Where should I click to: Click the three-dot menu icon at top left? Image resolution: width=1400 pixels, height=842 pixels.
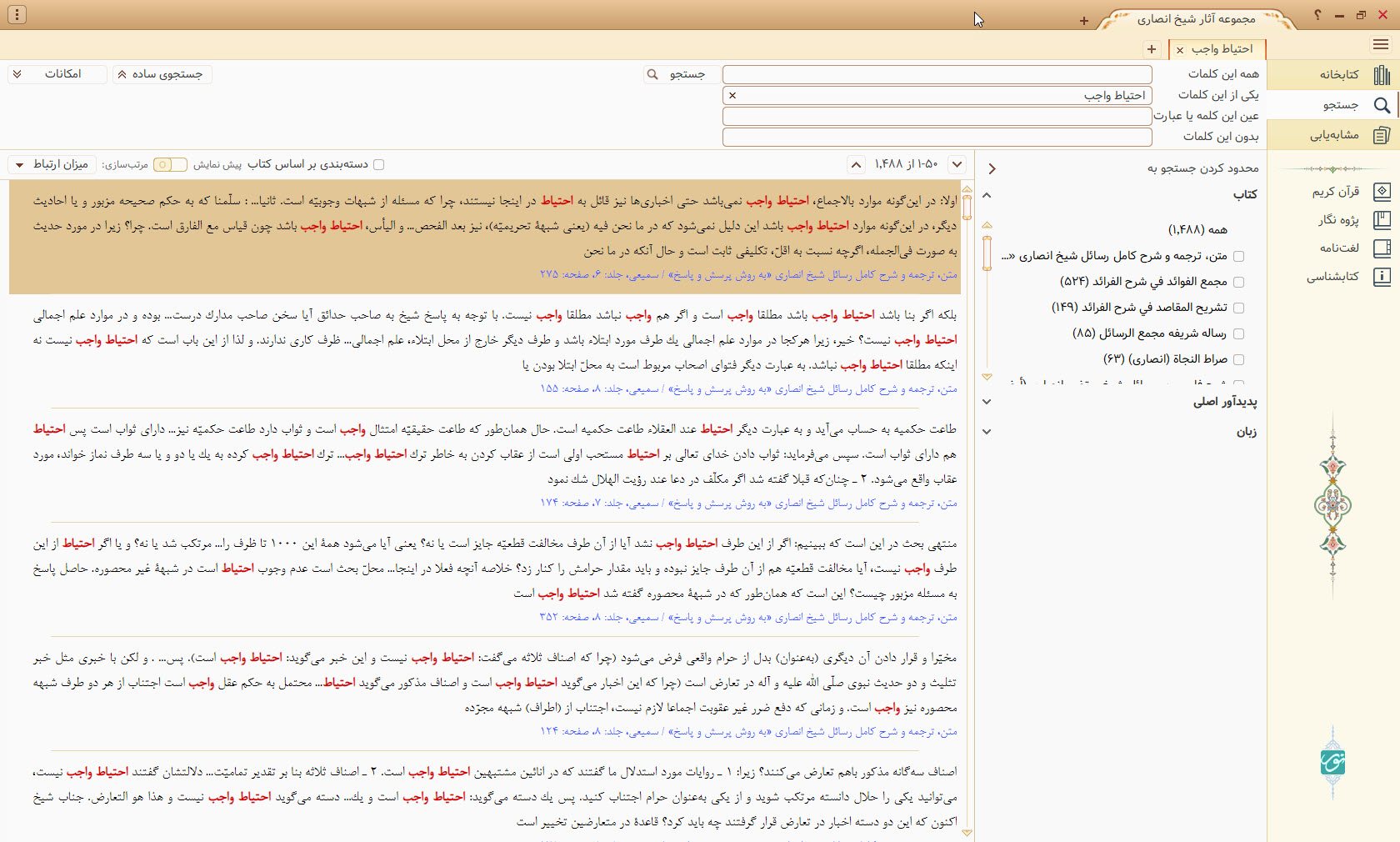[x=17, y=14]
